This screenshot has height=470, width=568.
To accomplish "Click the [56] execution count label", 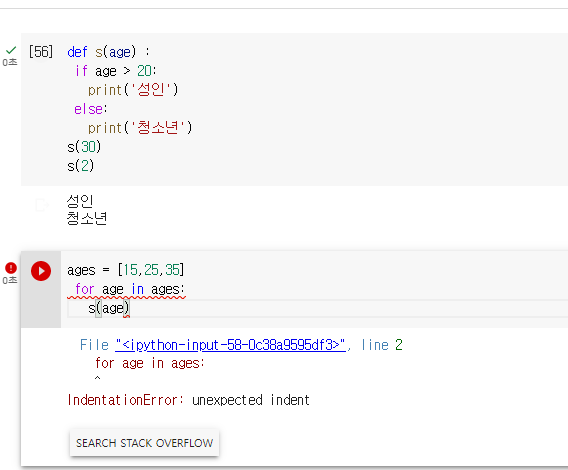I will point(41,51).
